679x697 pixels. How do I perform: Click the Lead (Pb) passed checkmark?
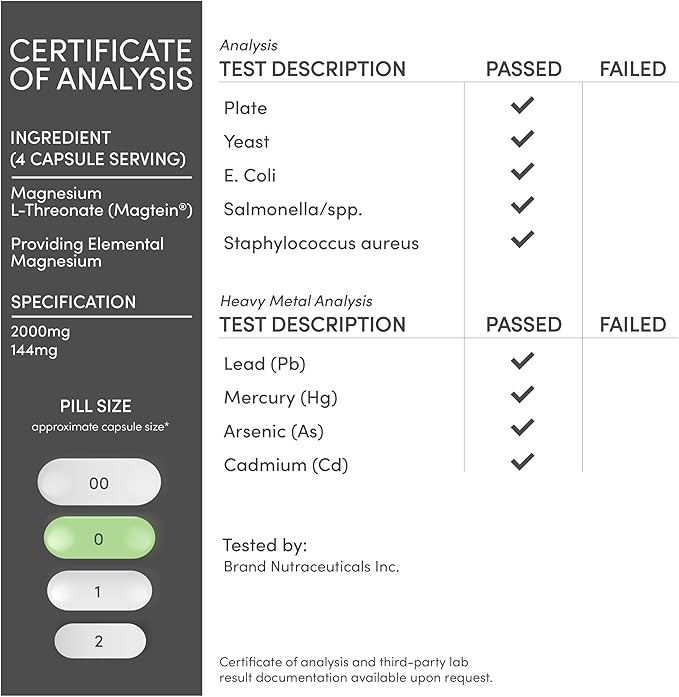(522, 361)
